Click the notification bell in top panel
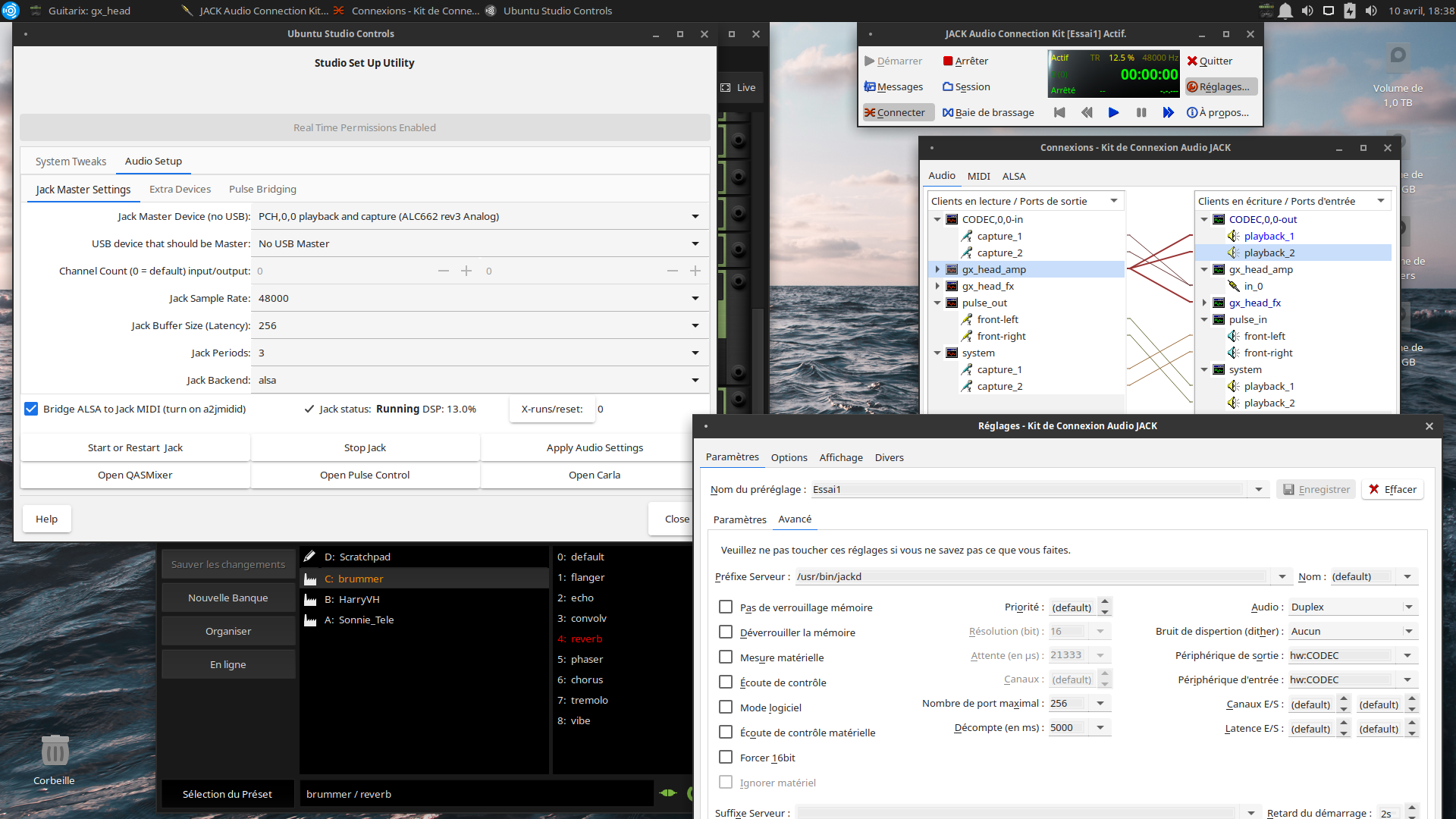The image size is (1456, 819). tap(1285, 11)
